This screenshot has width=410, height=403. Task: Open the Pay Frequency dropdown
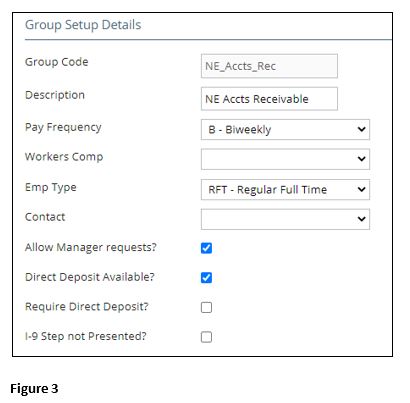point(285,129)
